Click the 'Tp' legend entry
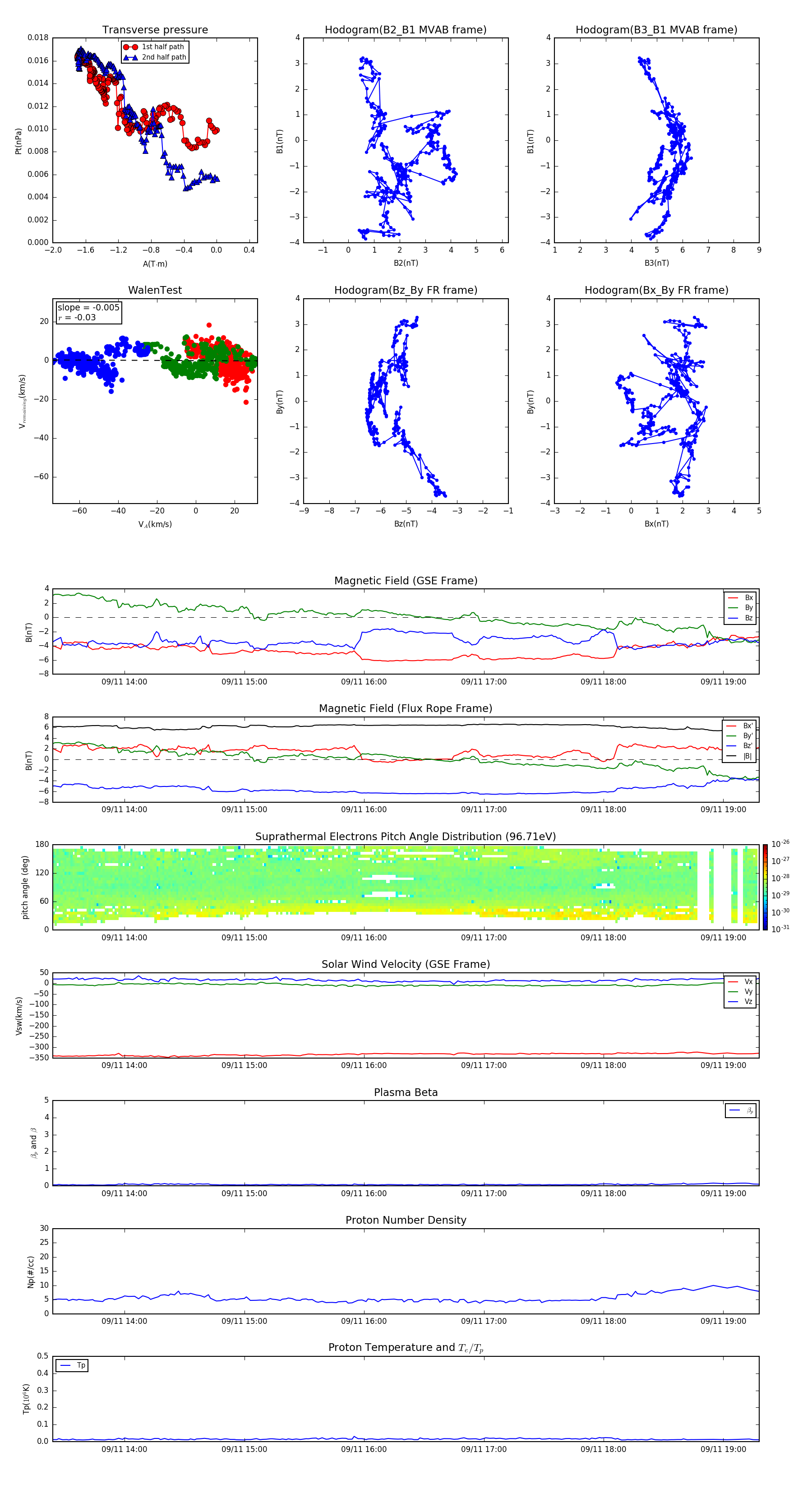 click(72, 1365)
